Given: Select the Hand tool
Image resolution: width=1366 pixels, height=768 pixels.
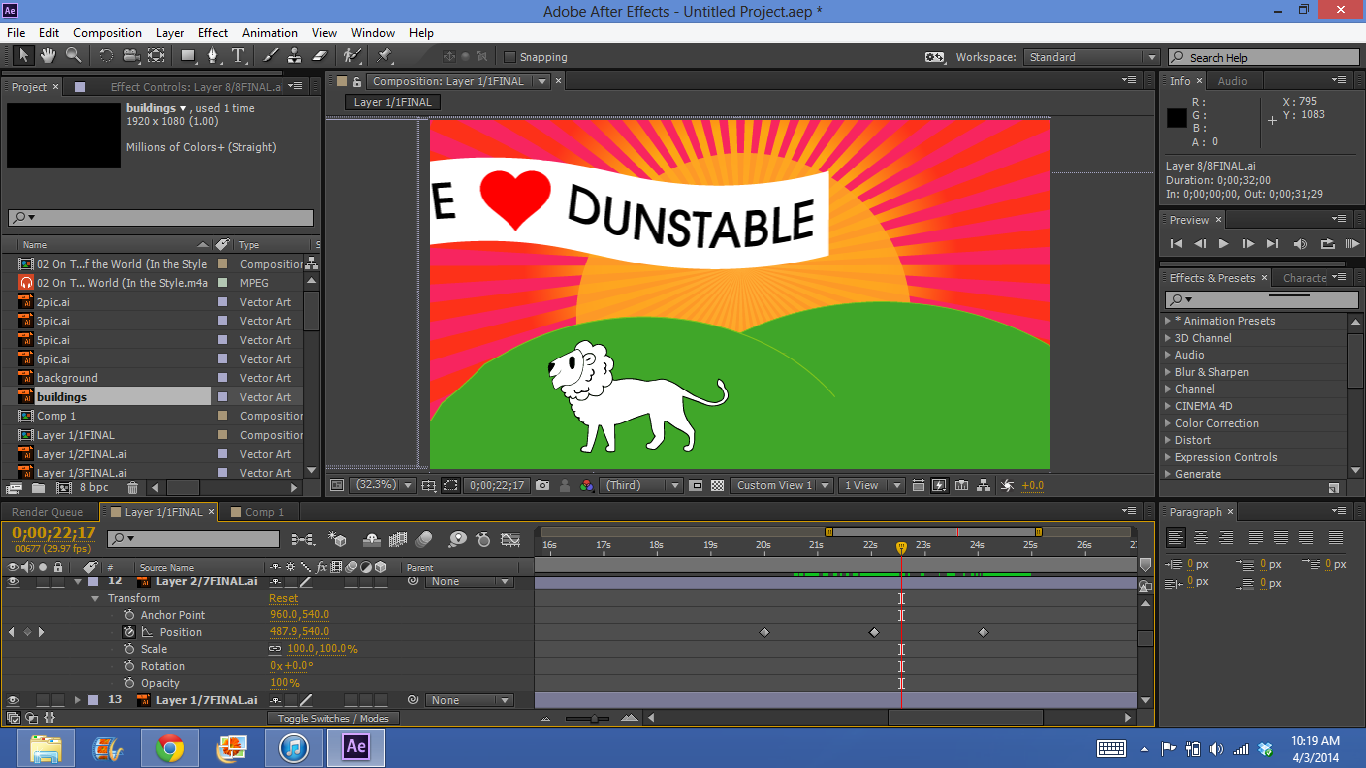Looking at the screenshot, I should coord(48,56).
